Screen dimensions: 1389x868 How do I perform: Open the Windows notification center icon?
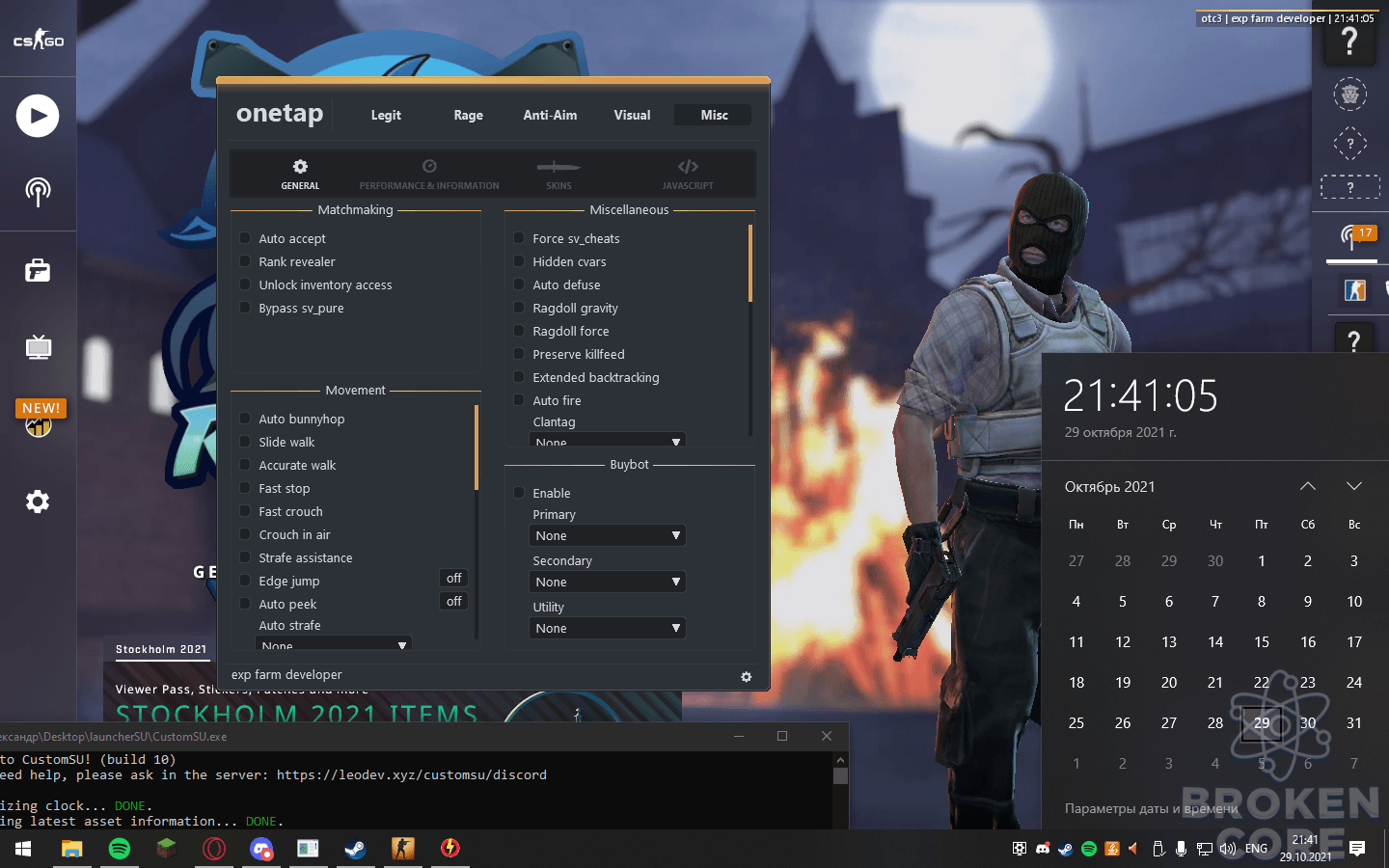(x=1357, y=849)
